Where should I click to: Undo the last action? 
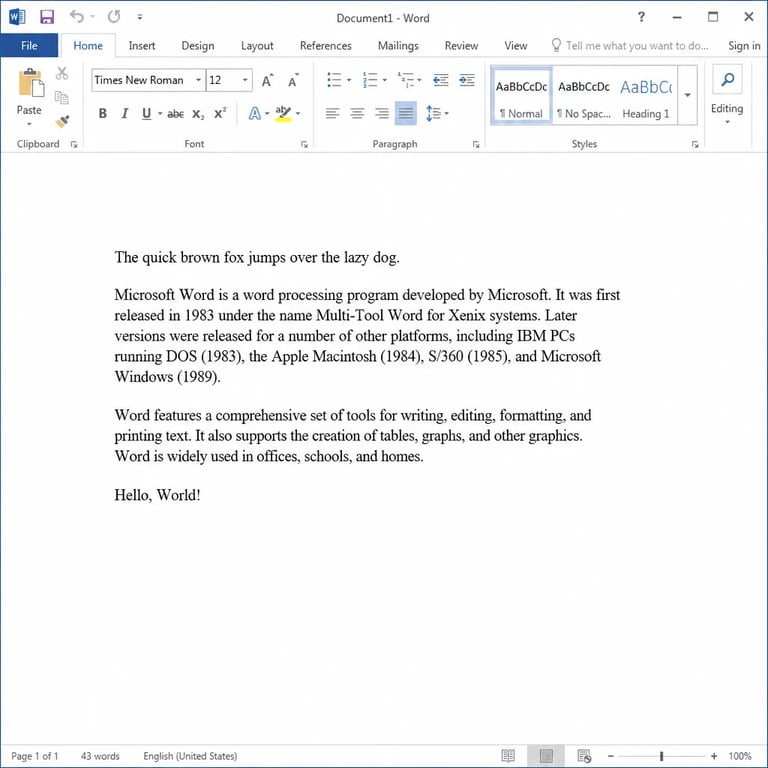tap(77, 17)
